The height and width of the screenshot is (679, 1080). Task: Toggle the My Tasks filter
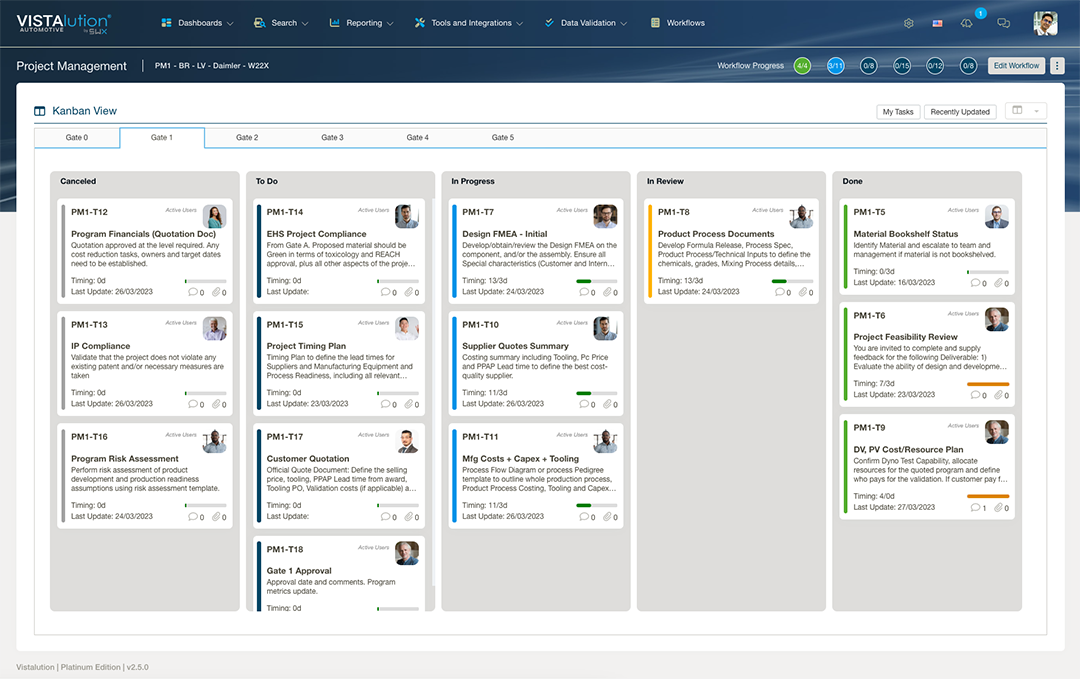pos(897,112)
